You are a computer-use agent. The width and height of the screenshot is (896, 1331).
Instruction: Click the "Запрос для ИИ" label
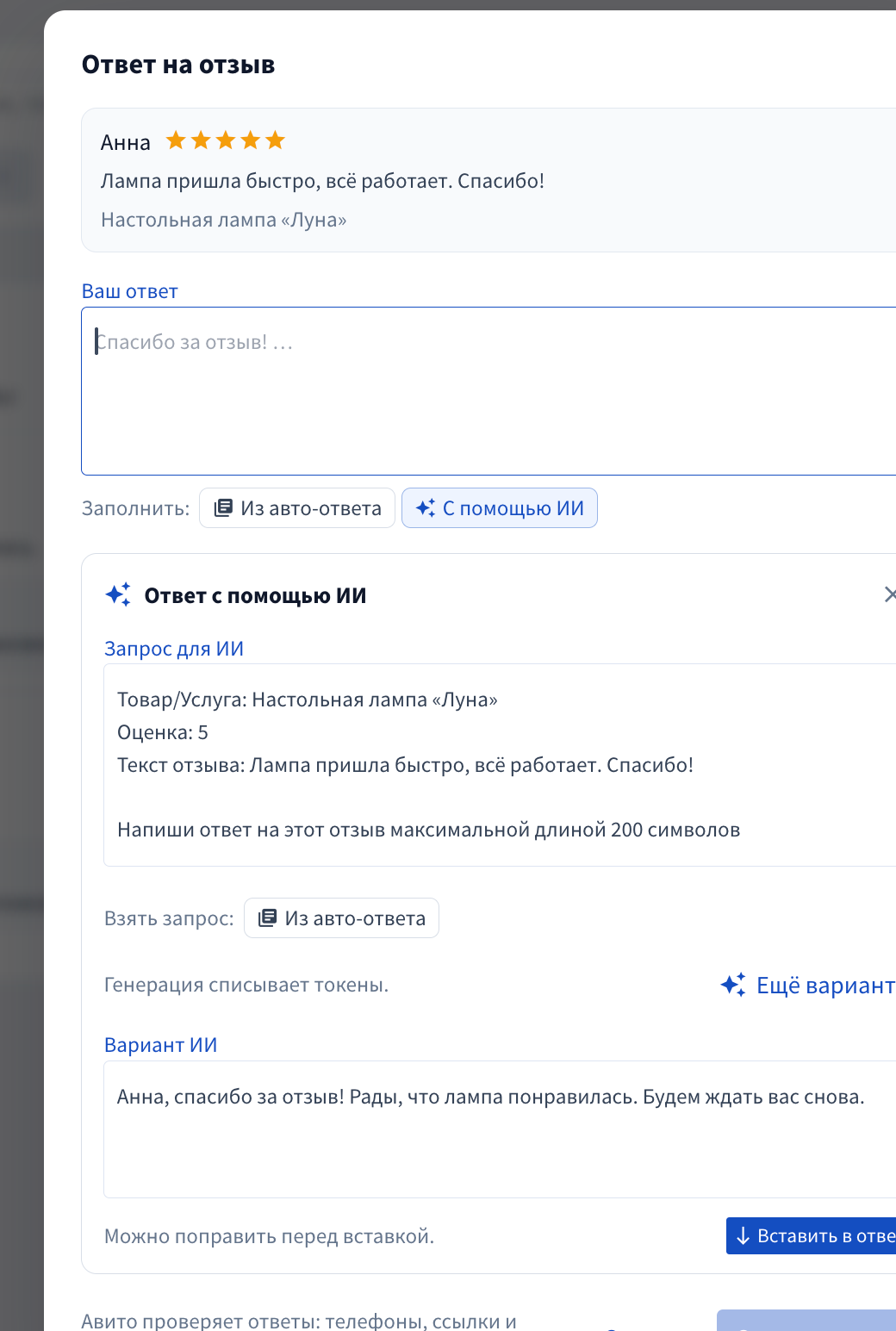coord(174,649)
